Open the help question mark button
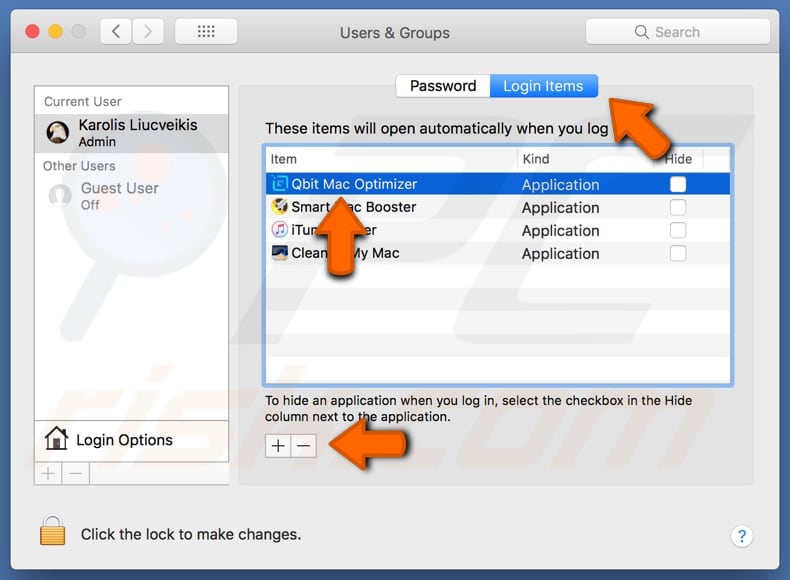The height and width of the screenshot is (580, 790). (742, 536)
